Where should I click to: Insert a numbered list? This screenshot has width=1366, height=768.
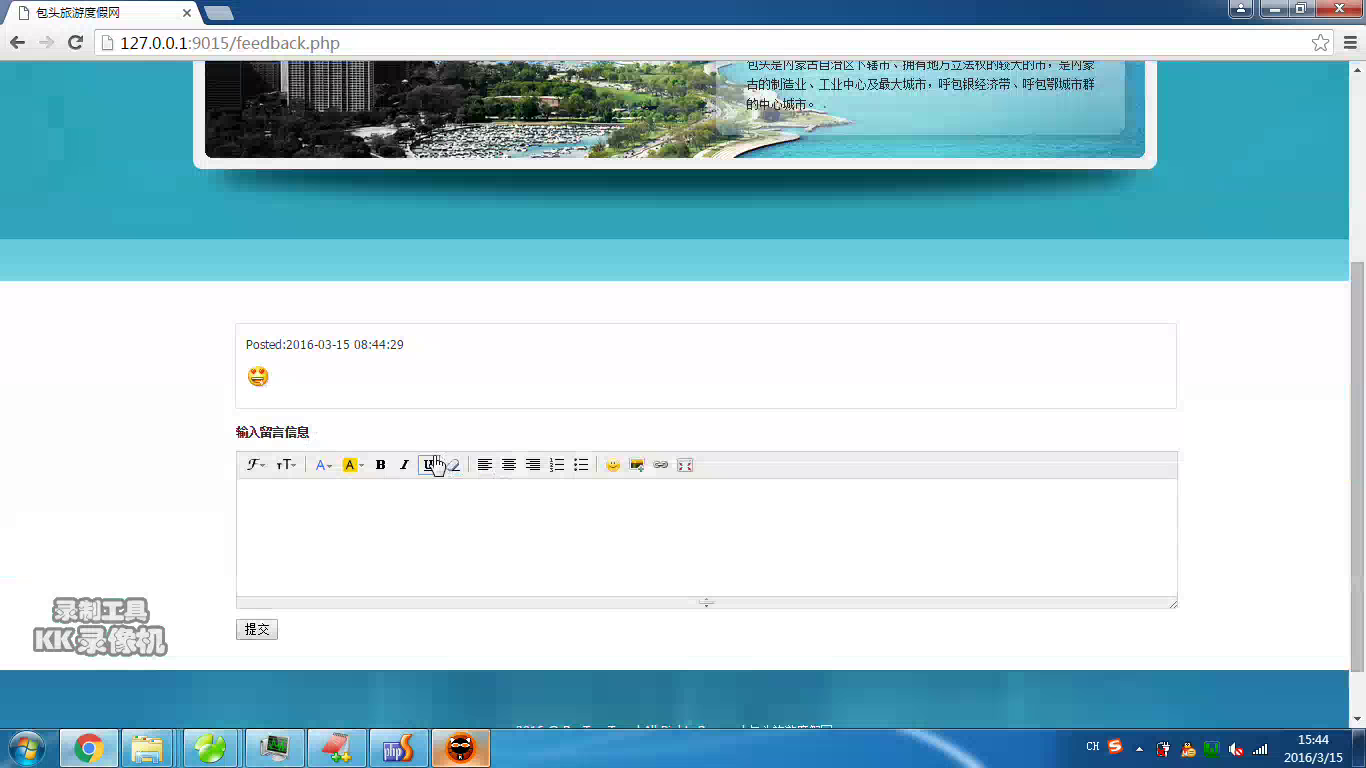[557, 465]
